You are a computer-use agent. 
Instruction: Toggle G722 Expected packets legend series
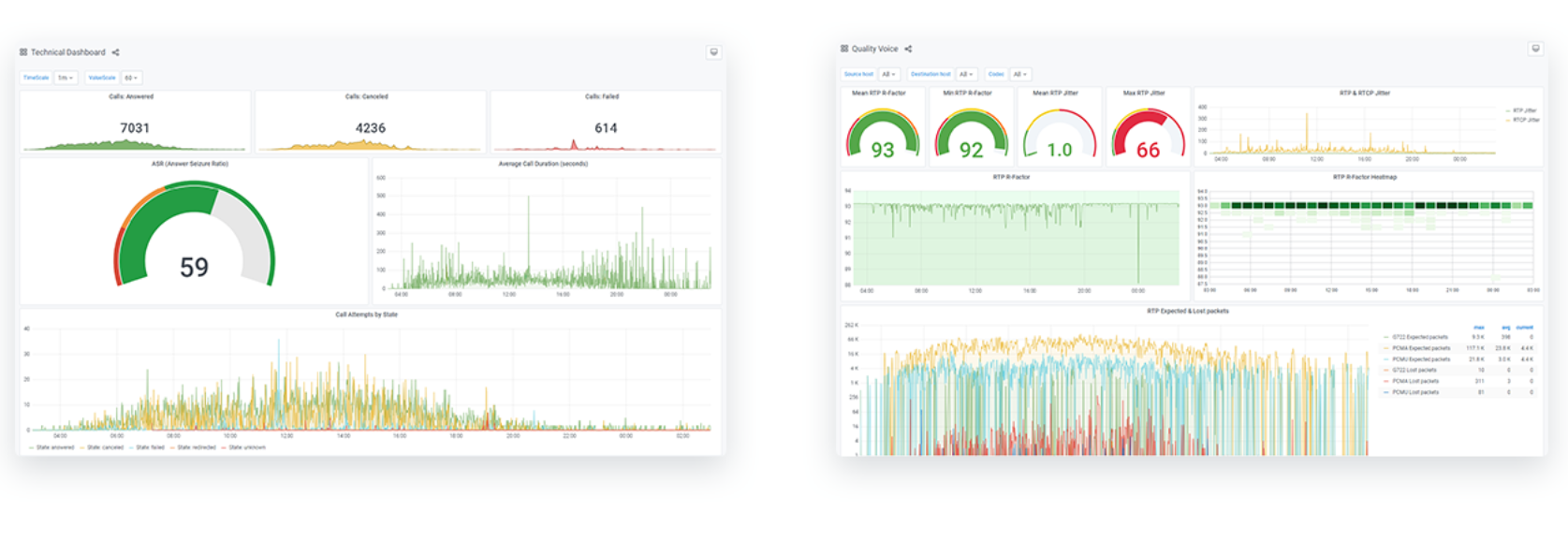tap(1419, 337)
